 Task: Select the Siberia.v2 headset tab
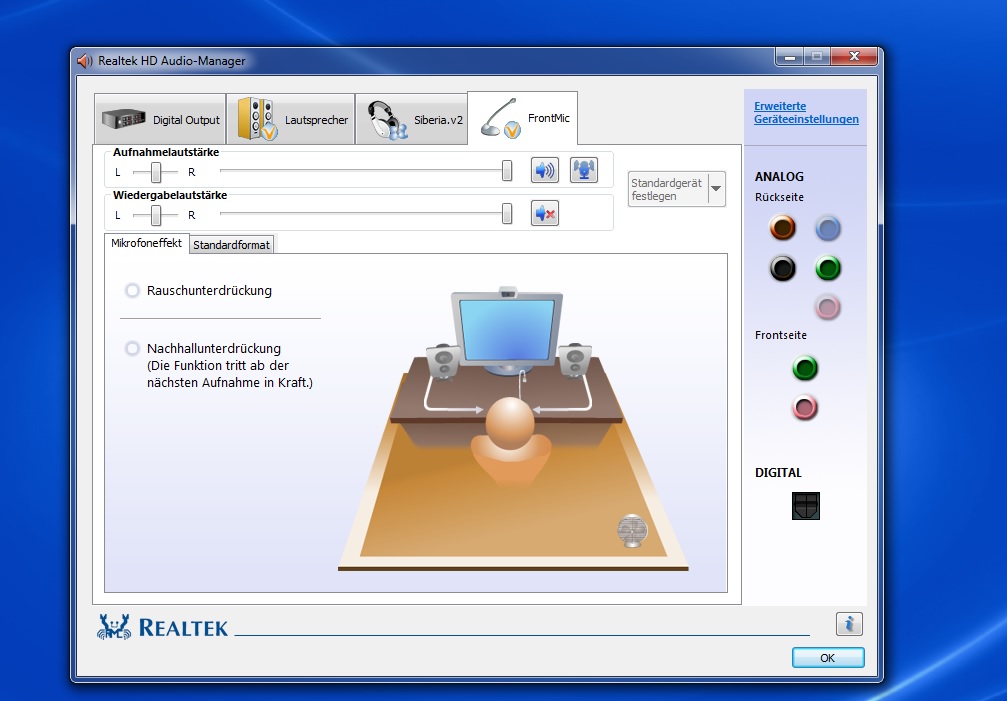tap(412, 119)
